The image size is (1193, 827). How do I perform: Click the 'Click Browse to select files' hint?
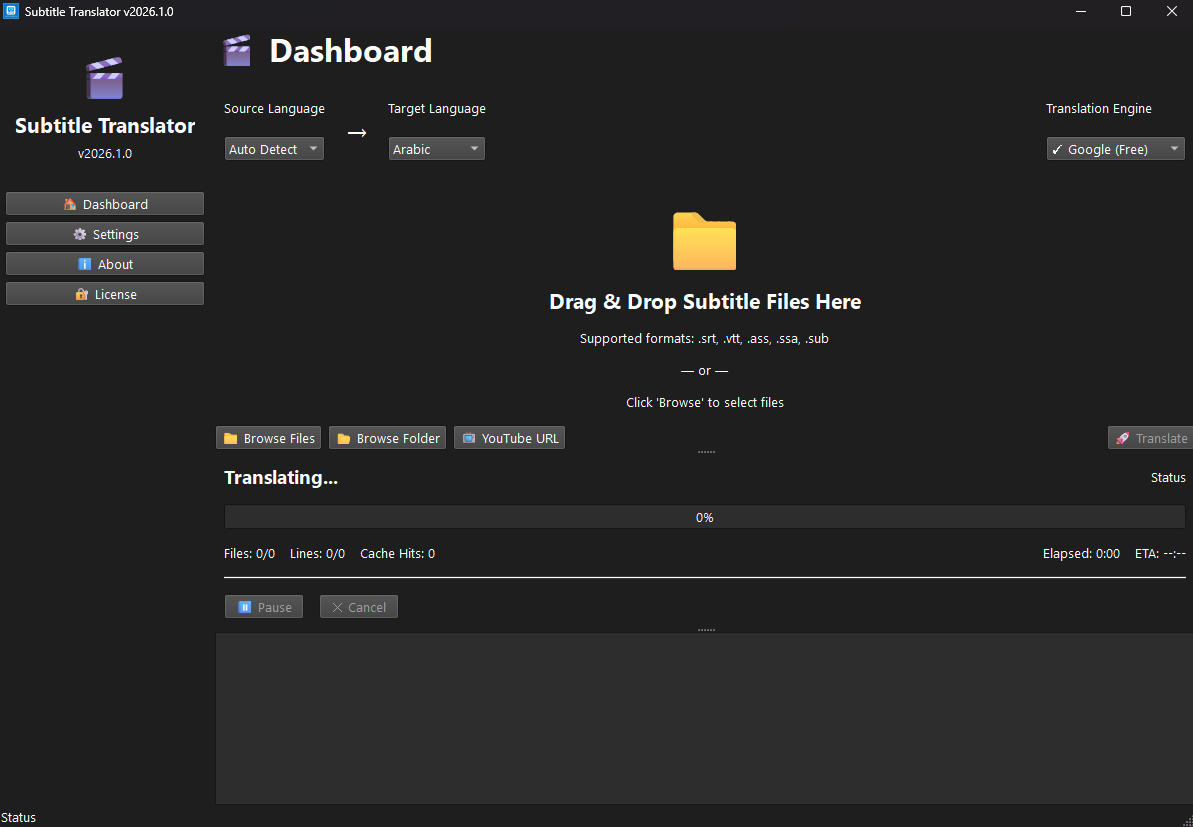(x=705, y=402)
